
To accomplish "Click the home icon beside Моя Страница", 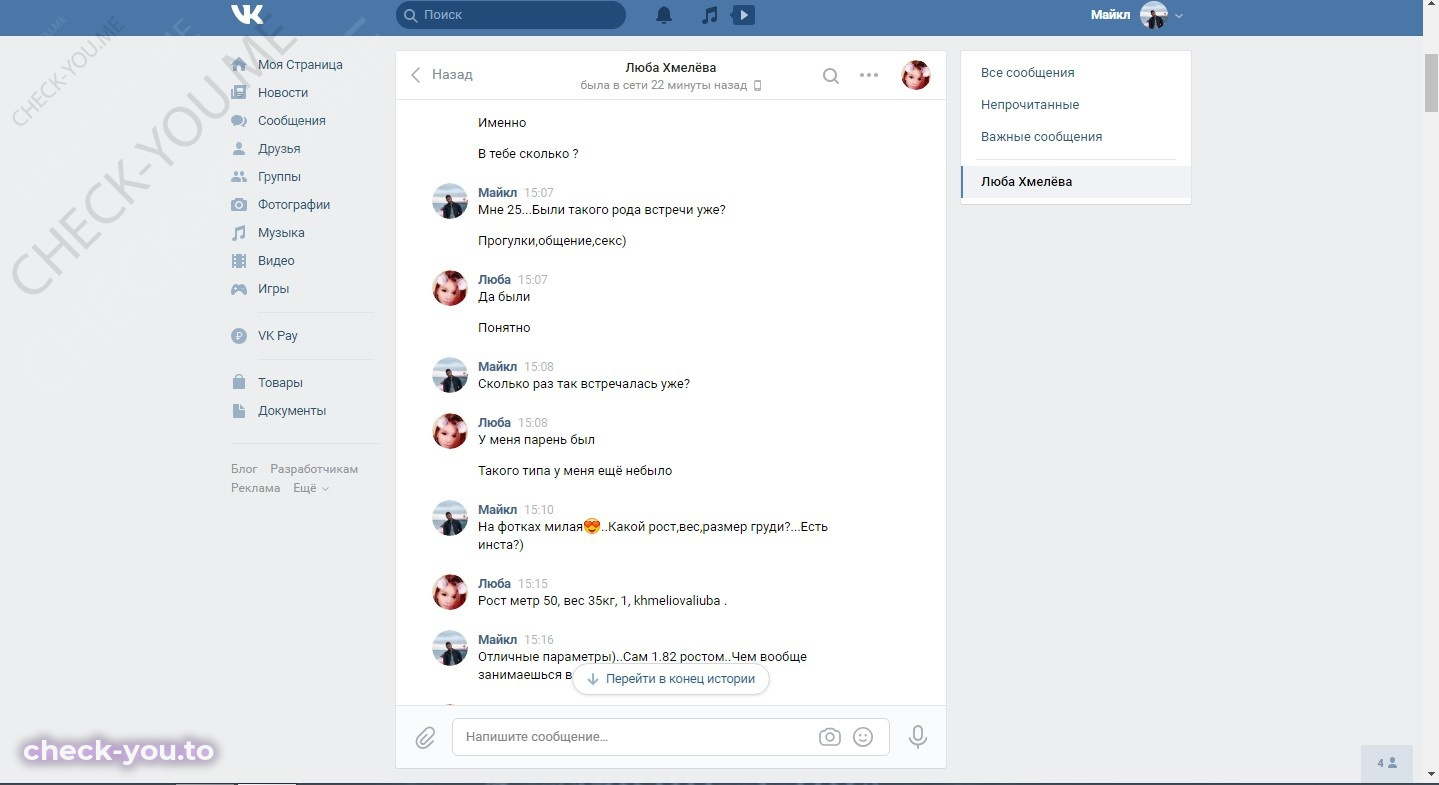I will pos(239,65).
